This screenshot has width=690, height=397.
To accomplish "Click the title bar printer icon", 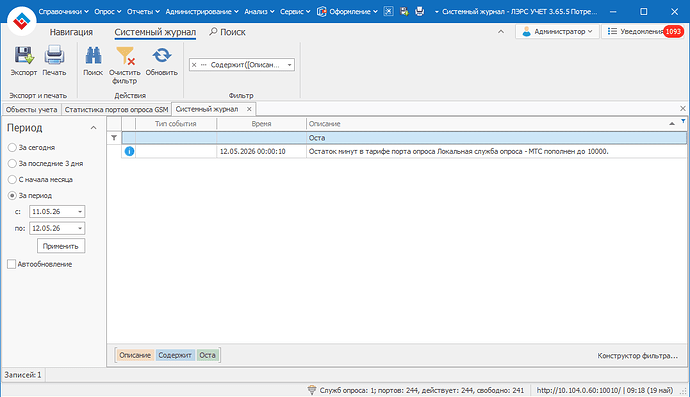I will coord(419,11).
